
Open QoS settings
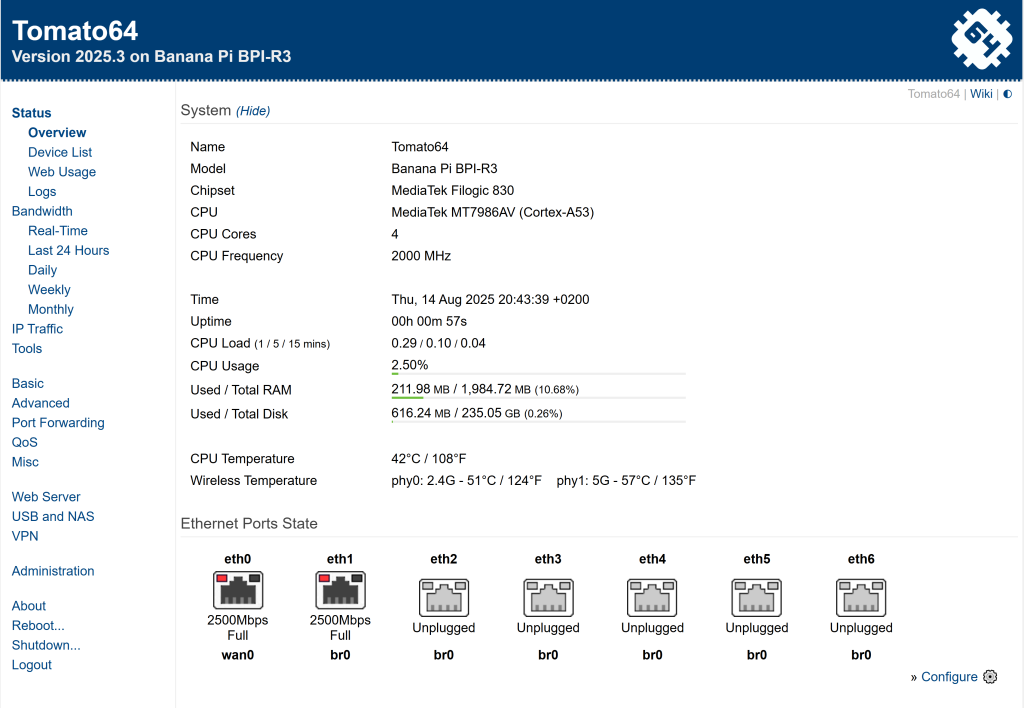click(25, 442)
